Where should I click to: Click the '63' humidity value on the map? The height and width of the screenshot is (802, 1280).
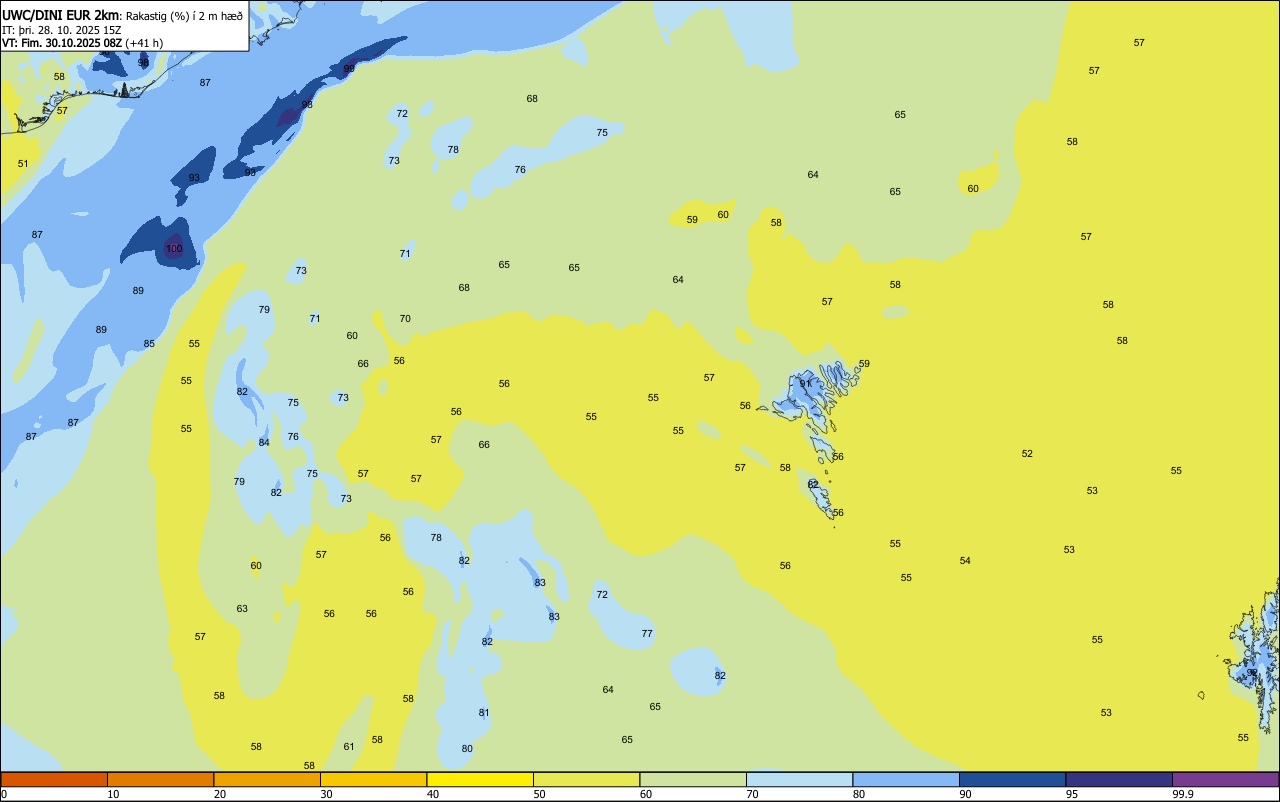click(x=242, y=609)
